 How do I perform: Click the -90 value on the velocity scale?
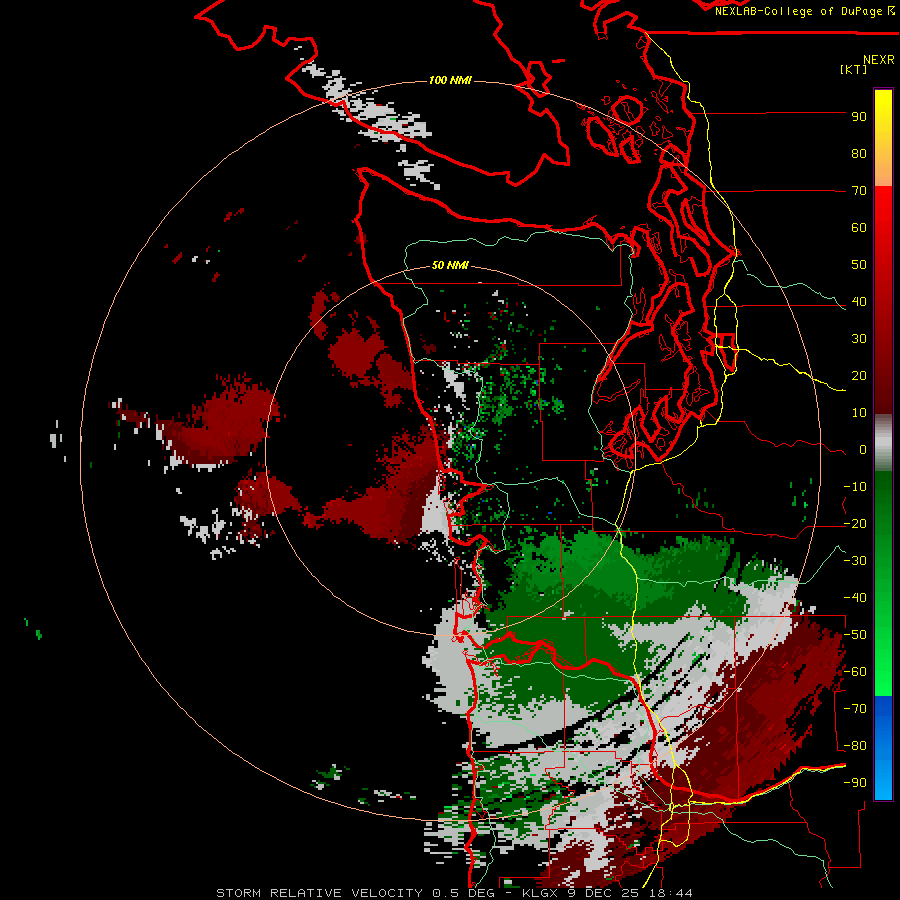(855, 783)
